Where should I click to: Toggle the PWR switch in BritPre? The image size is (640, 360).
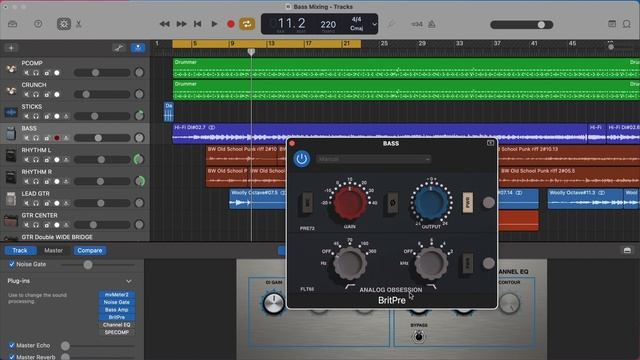[x=468, y=202]
